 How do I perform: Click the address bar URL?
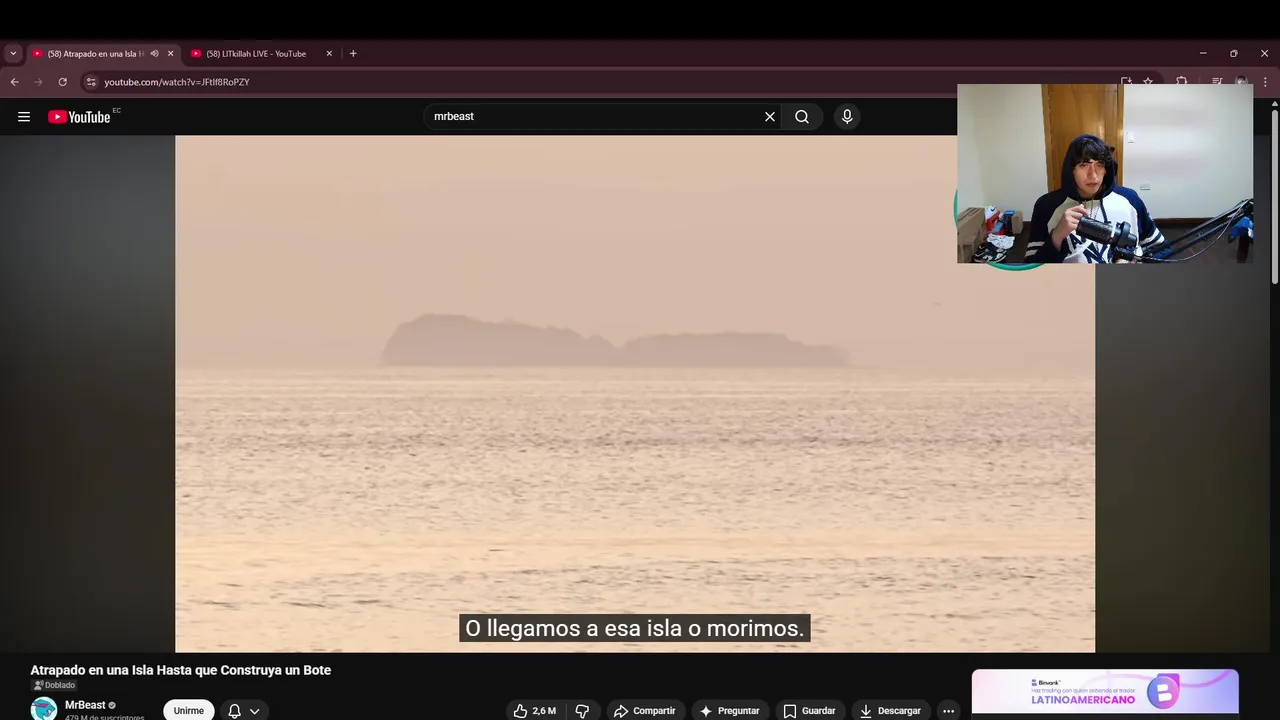pyautogui.click(x=177, y=82)
